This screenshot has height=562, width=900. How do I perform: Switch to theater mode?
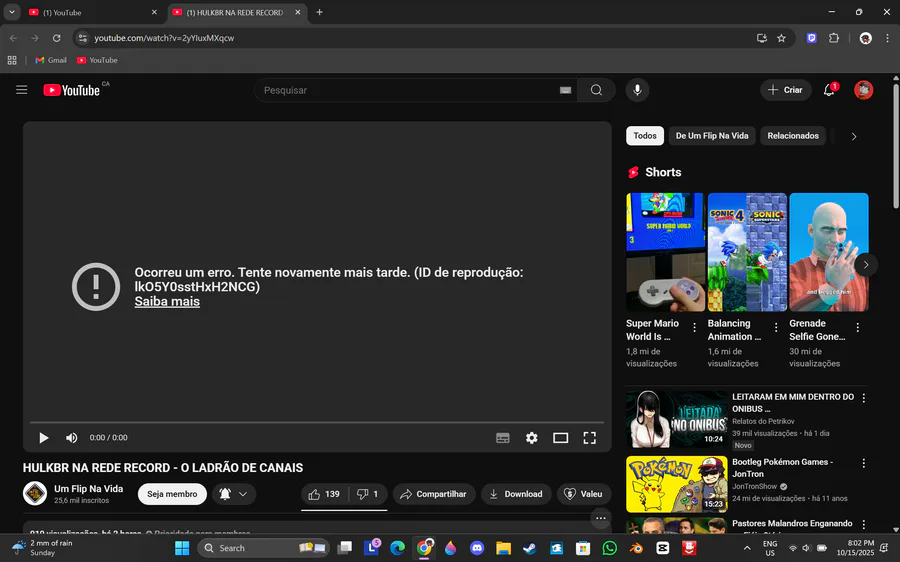(x=561, y=438)
